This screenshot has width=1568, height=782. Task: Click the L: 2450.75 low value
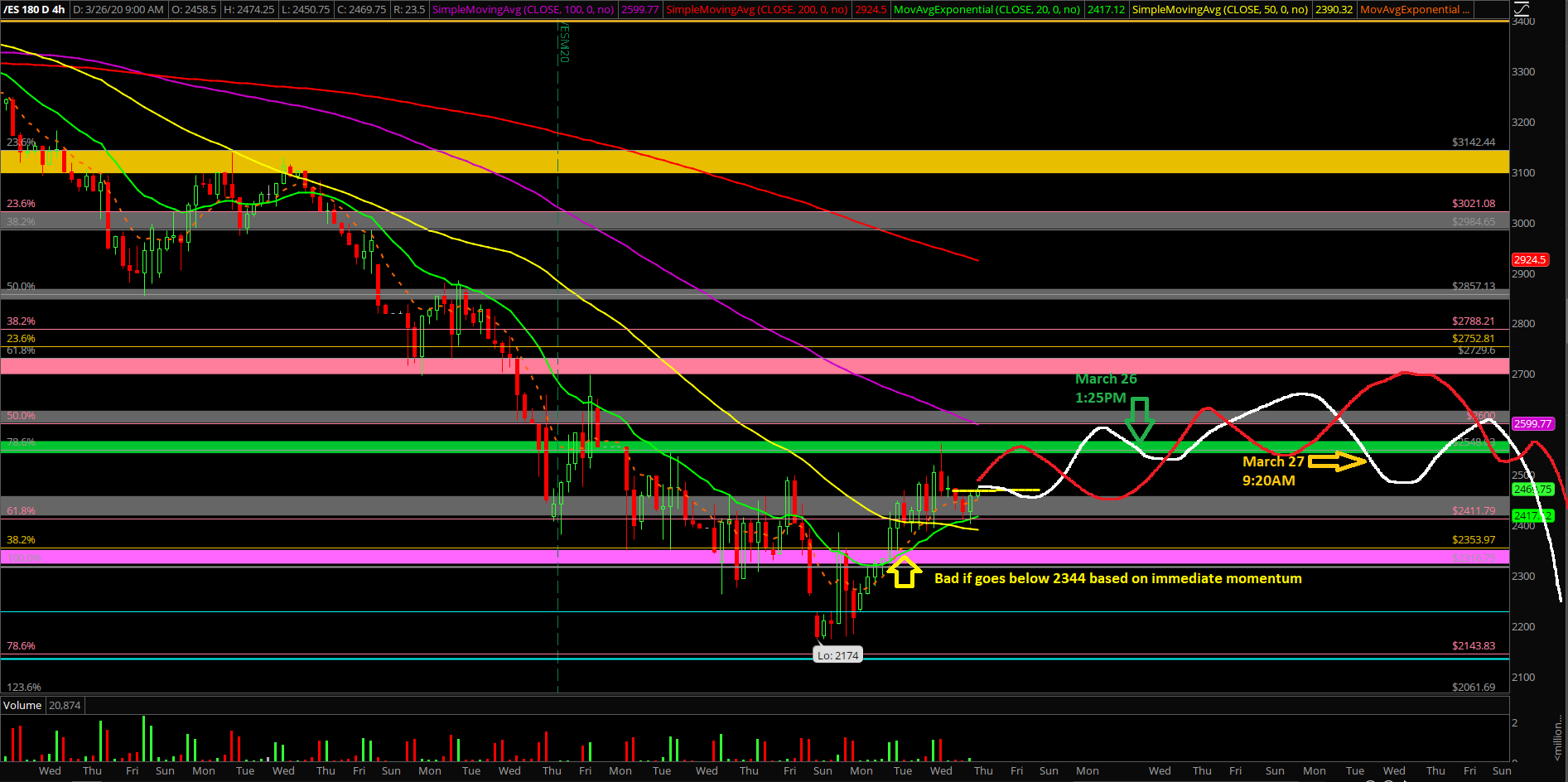click(x=305, y=9)
